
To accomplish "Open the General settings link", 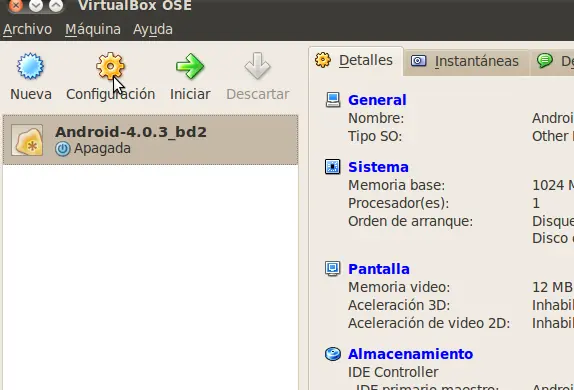I will tap(377, 100).
